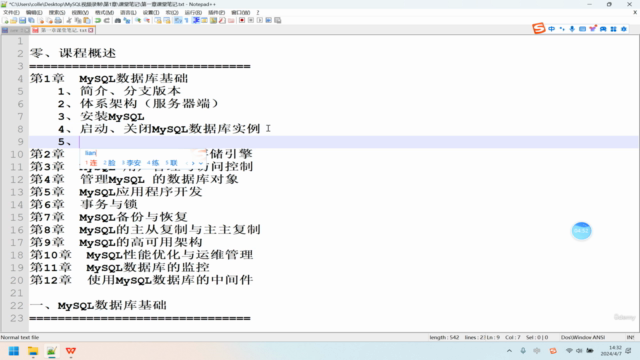The width and height of the screenshot is (640, 360).
Task: Open the 格式(M) menu
Action: click(x=104, y=13)
